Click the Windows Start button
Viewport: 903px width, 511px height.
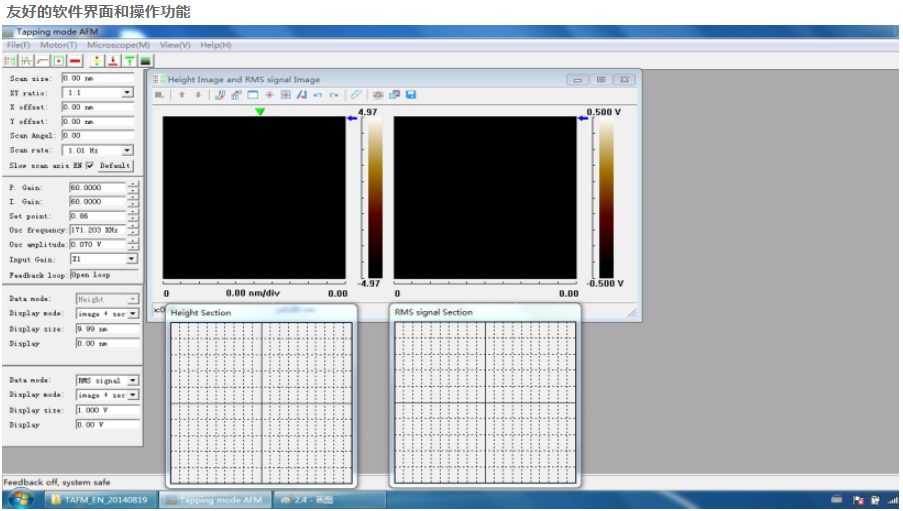click(21, 499)
